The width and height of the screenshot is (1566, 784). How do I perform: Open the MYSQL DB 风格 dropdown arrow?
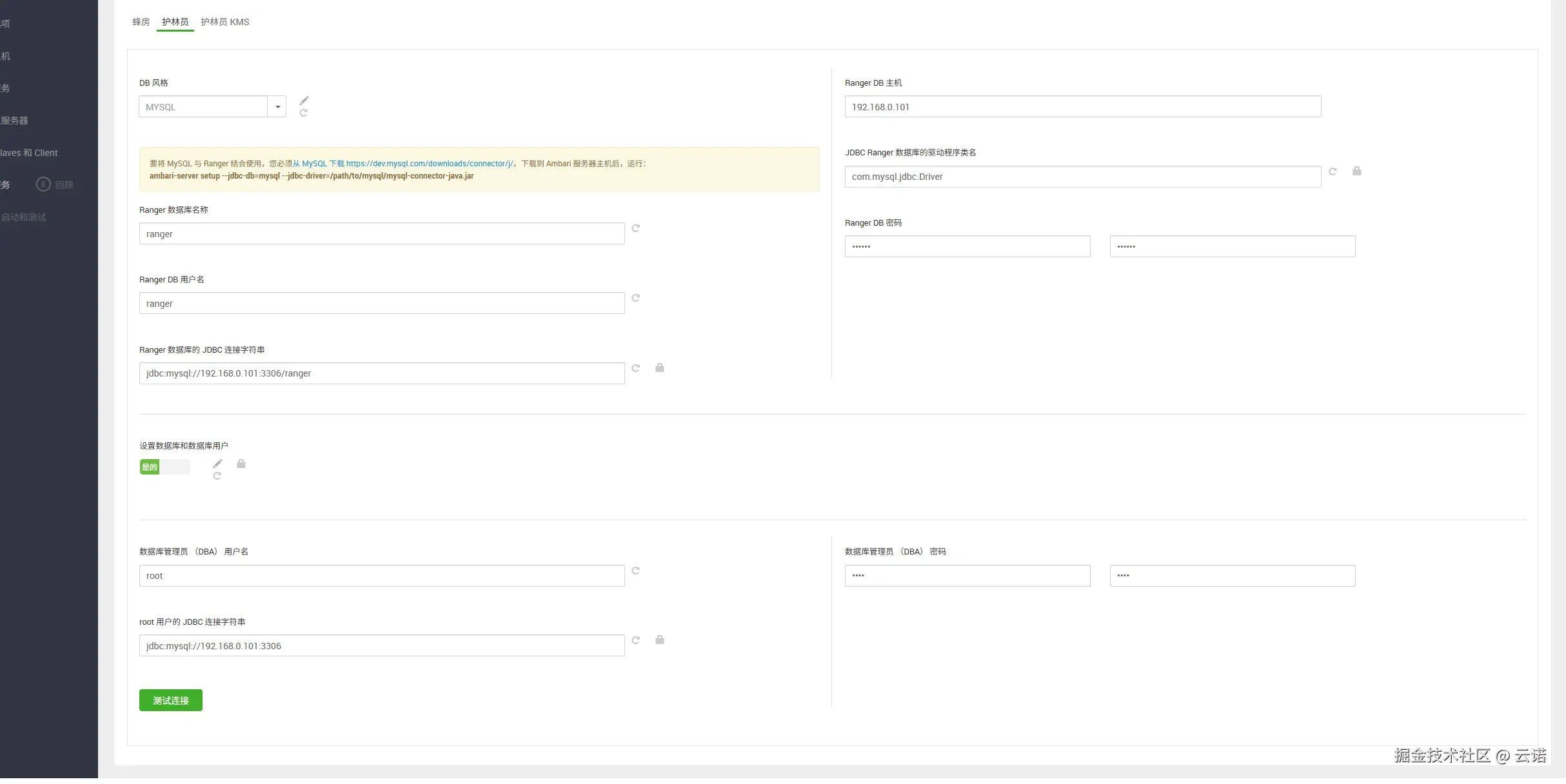[277, 107]
